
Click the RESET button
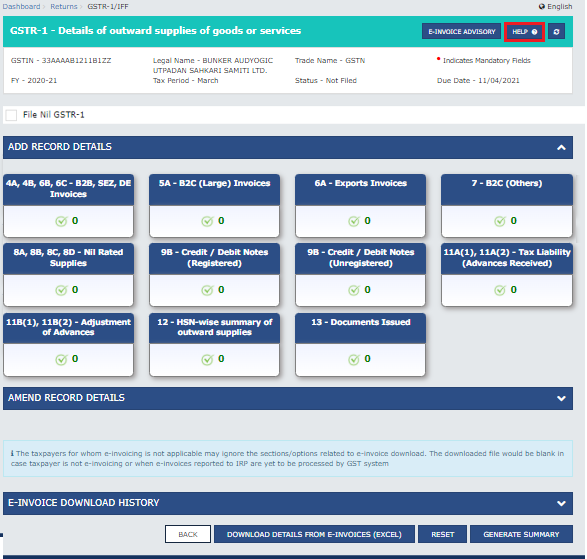(x=442, y=534)
